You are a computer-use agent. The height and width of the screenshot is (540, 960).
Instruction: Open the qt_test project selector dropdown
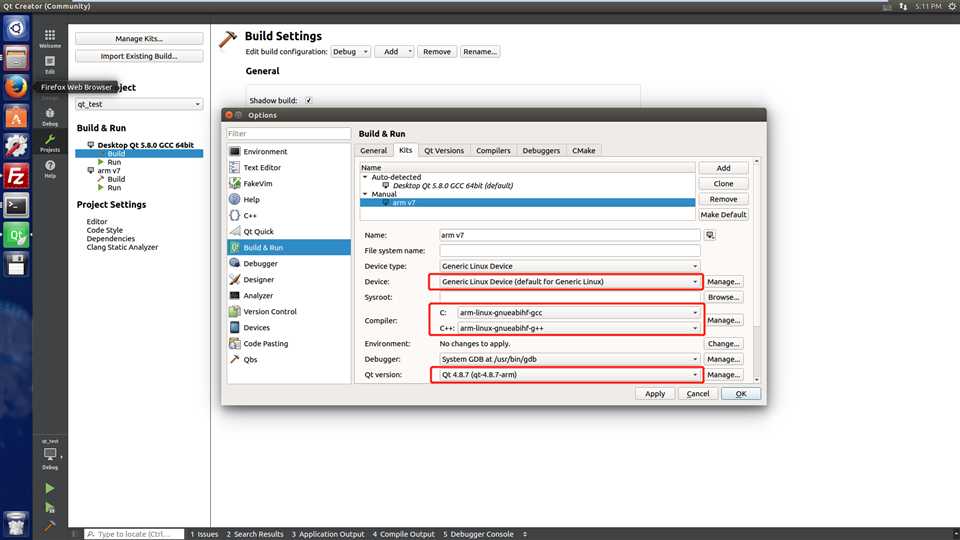click(x=139, y=104)
